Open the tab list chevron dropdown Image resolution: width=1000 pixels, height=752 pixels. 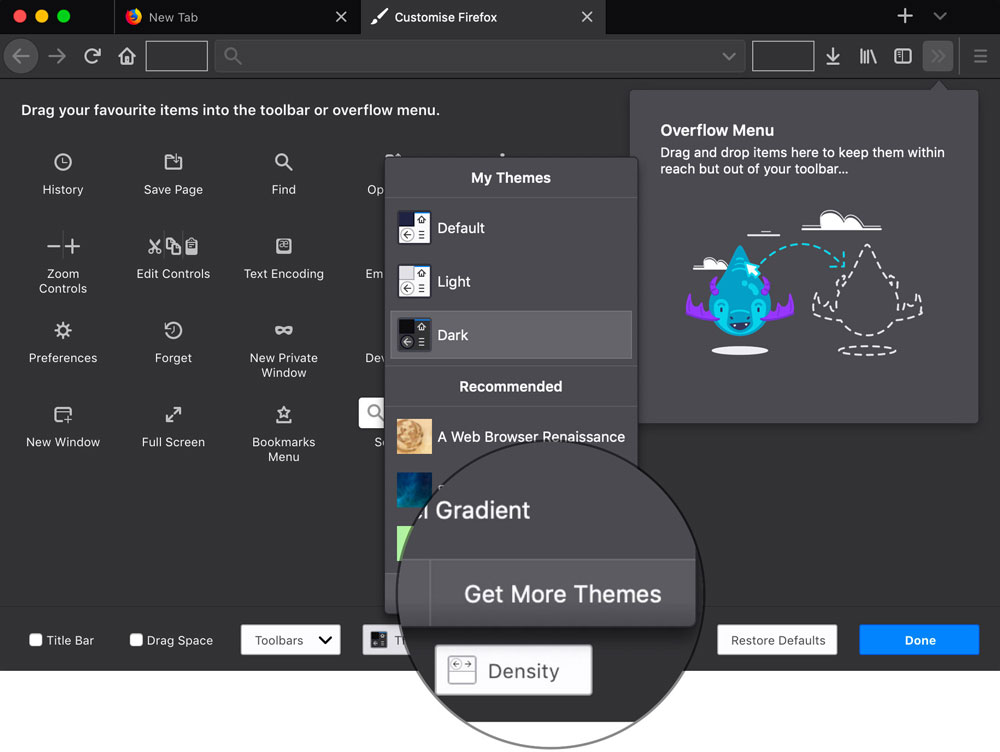938,16
